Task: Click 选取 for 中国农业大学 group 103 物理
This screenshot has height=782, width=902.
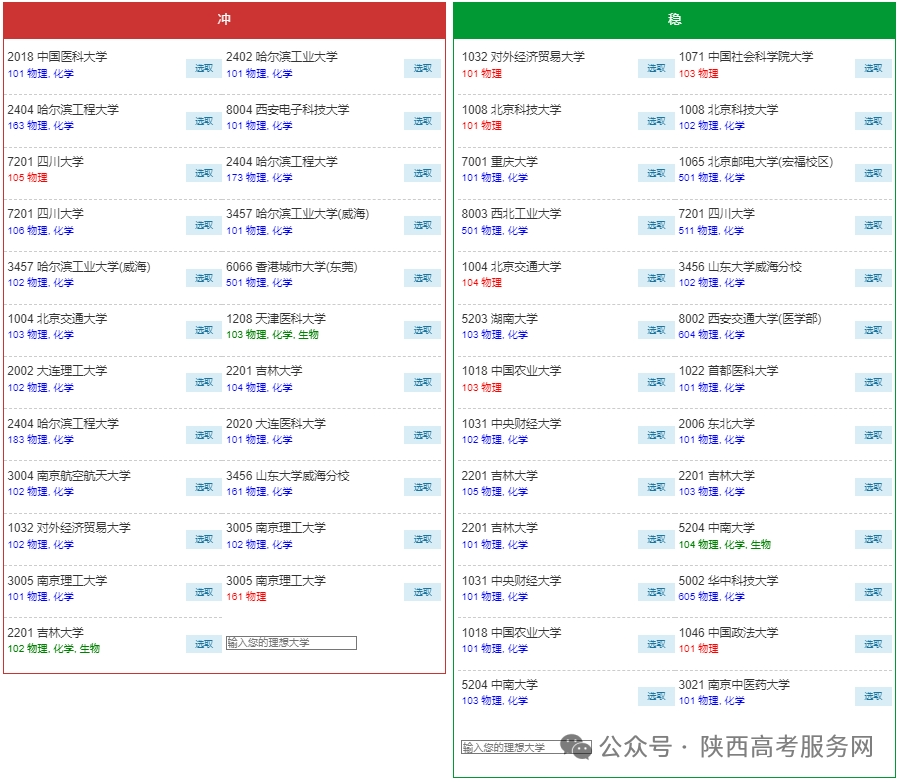Action: (x=656, y=383)
